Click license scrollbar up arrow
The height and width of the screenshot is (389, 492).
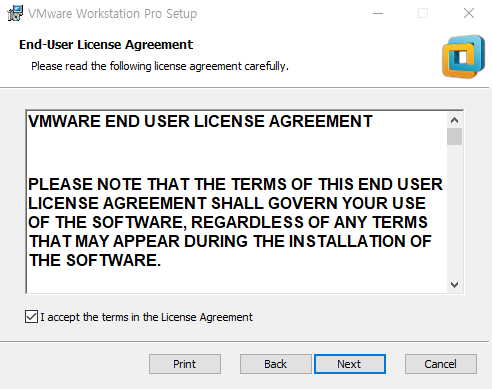pos(454,120)
